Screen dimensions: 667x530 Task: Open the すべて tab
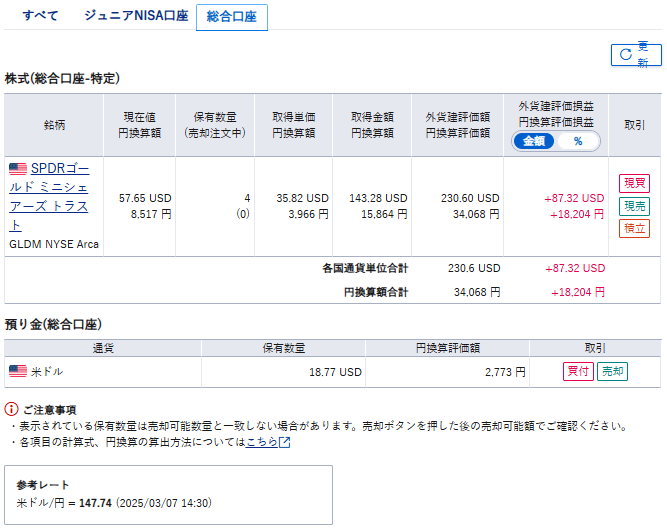40,16
